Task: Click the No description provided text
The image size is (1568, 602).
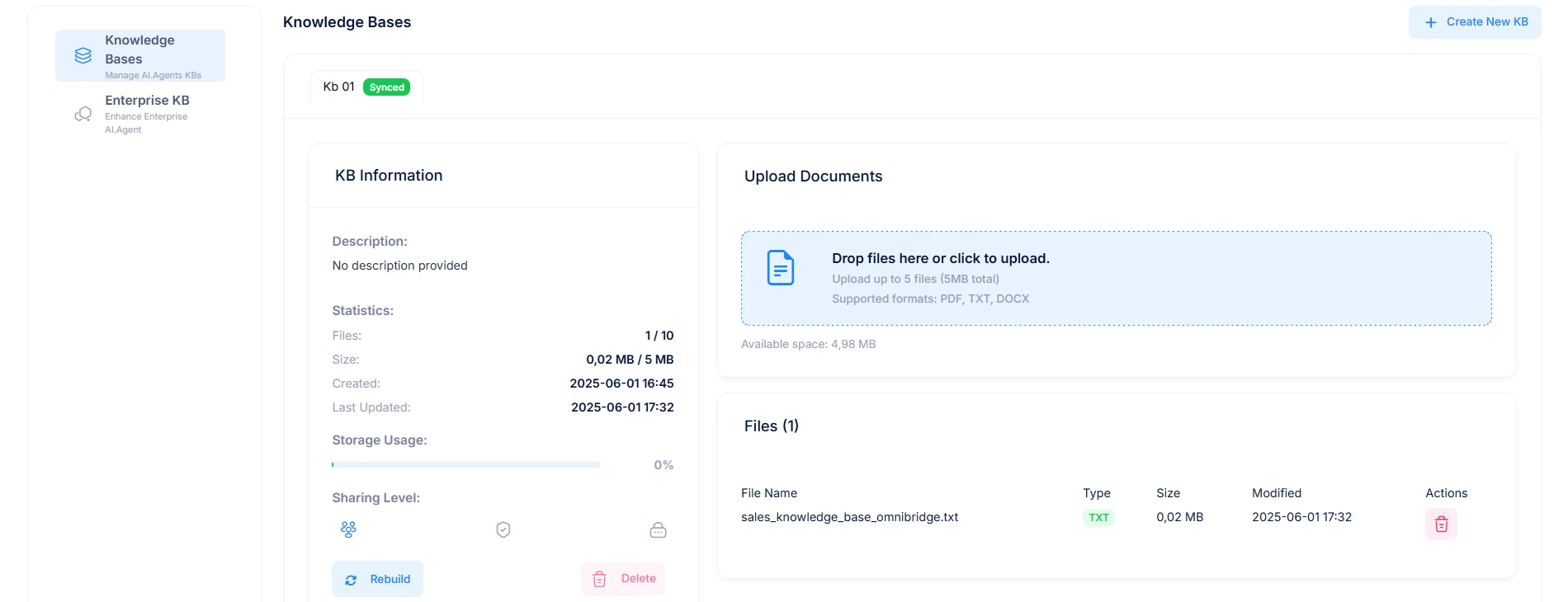Action: 399,266
